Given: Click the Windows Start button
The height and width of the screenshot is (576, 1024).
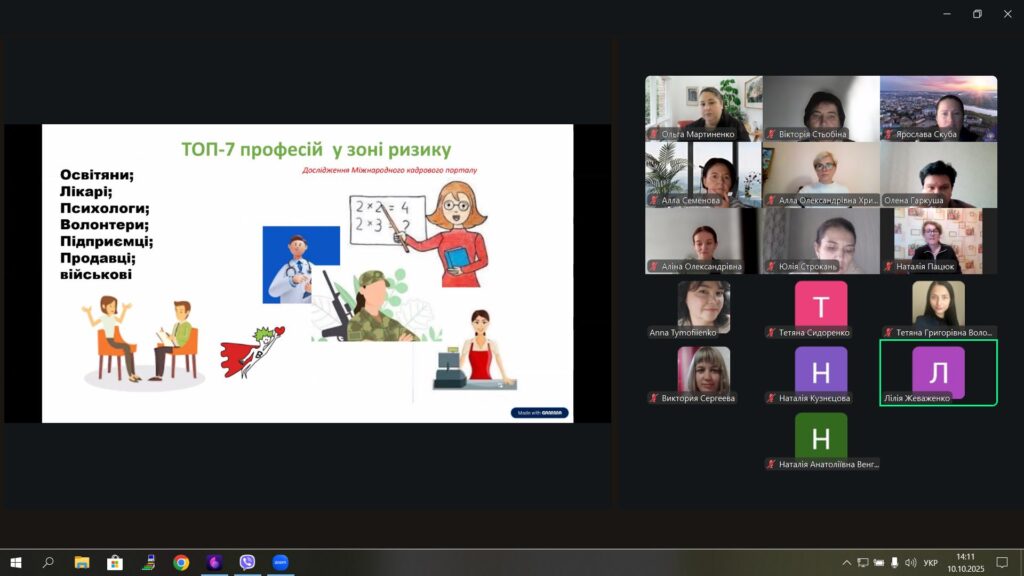Looking at the screenshot, I should (15, 562).
